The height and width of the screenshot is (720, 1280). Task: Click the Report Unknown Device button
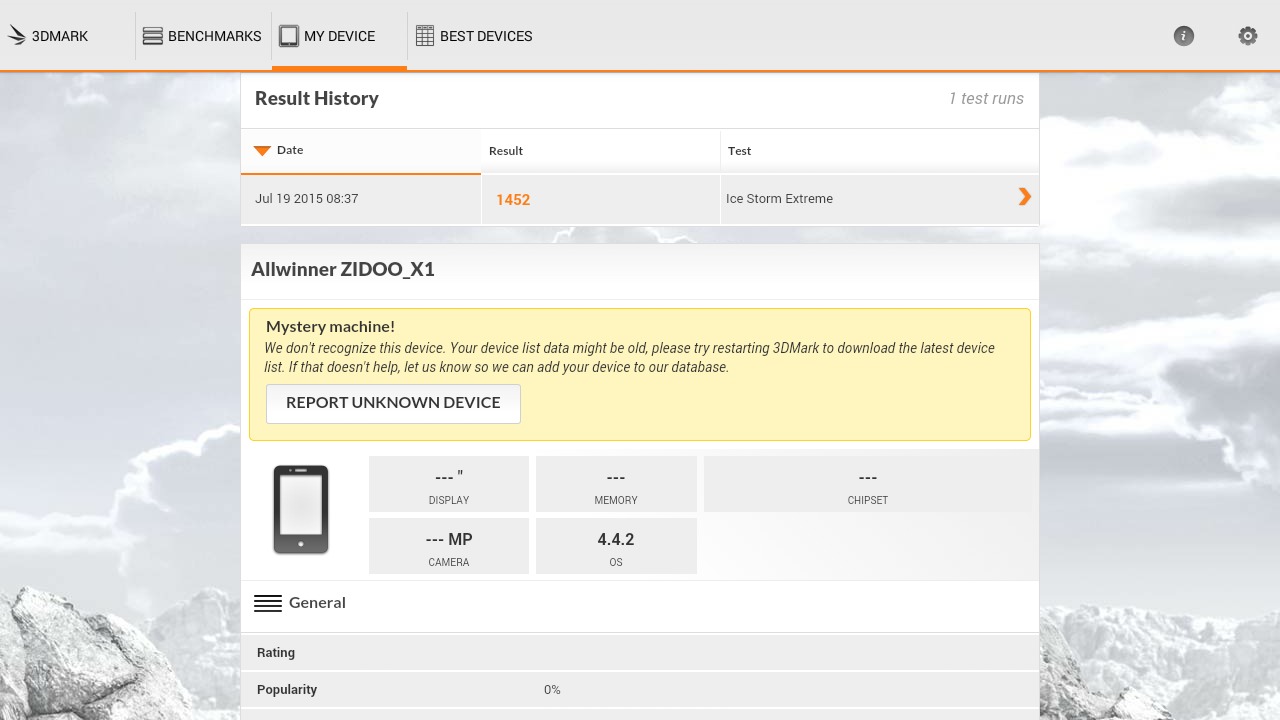pyautogui.click(x=393, y=403)
